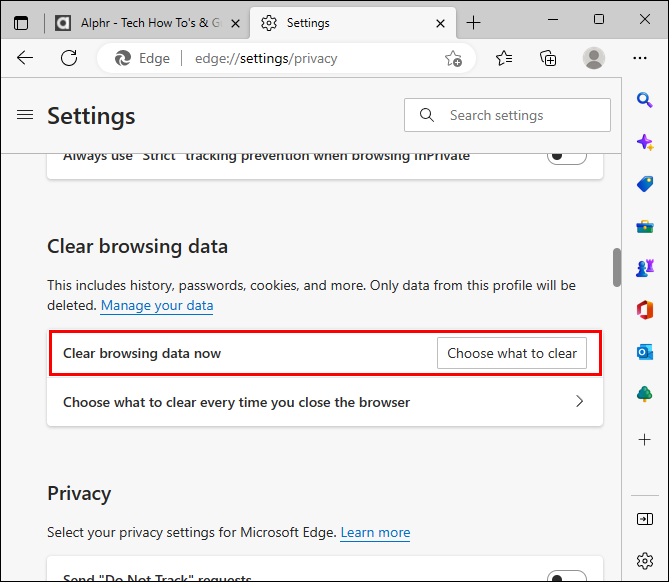Open the Manage your data link

(157, 305)
